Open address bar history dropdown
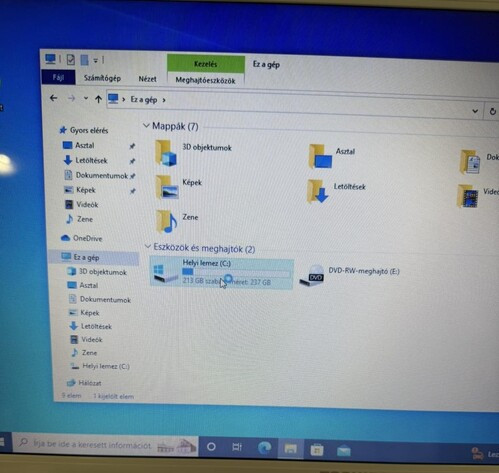Screen dimensions: 499x473 coord(475,111)
